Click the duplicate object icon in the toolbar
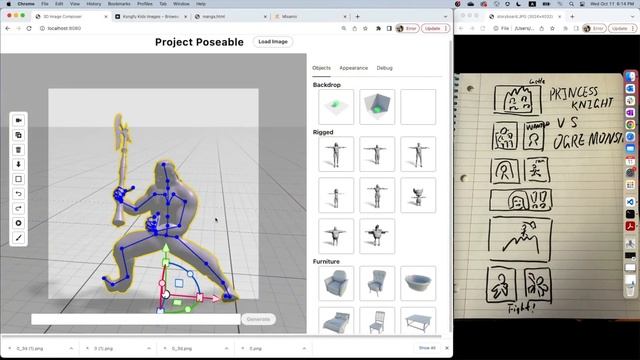 point(18,135)
